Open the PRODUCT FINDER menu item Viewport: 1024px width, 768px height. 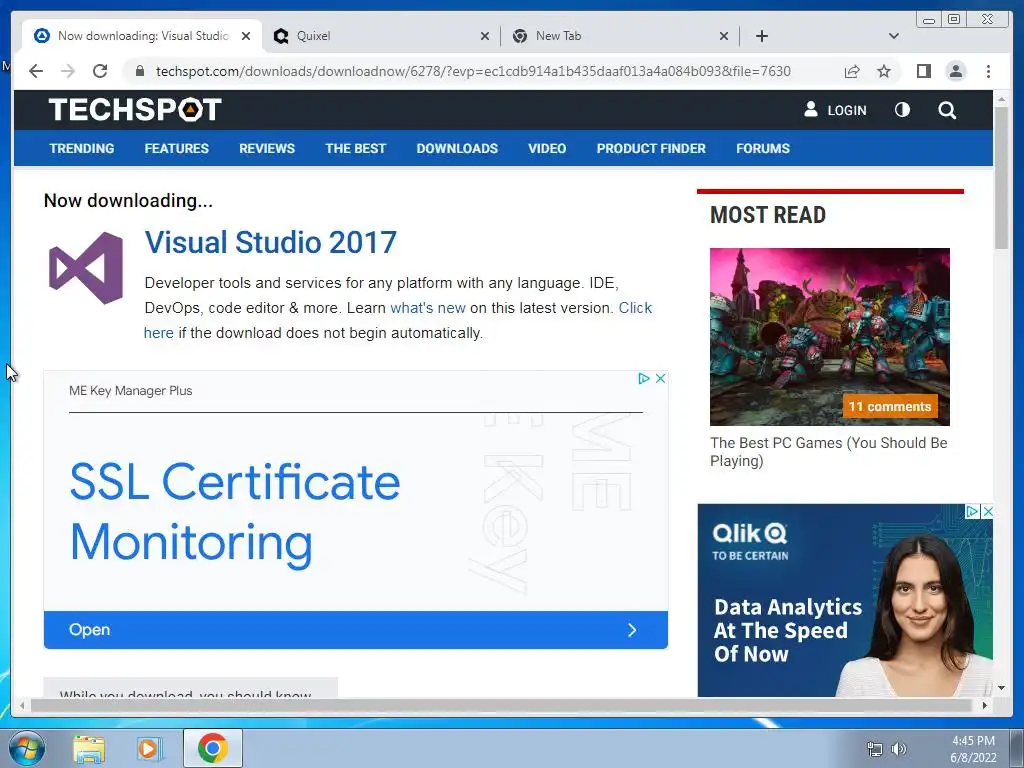coord(651,148)
